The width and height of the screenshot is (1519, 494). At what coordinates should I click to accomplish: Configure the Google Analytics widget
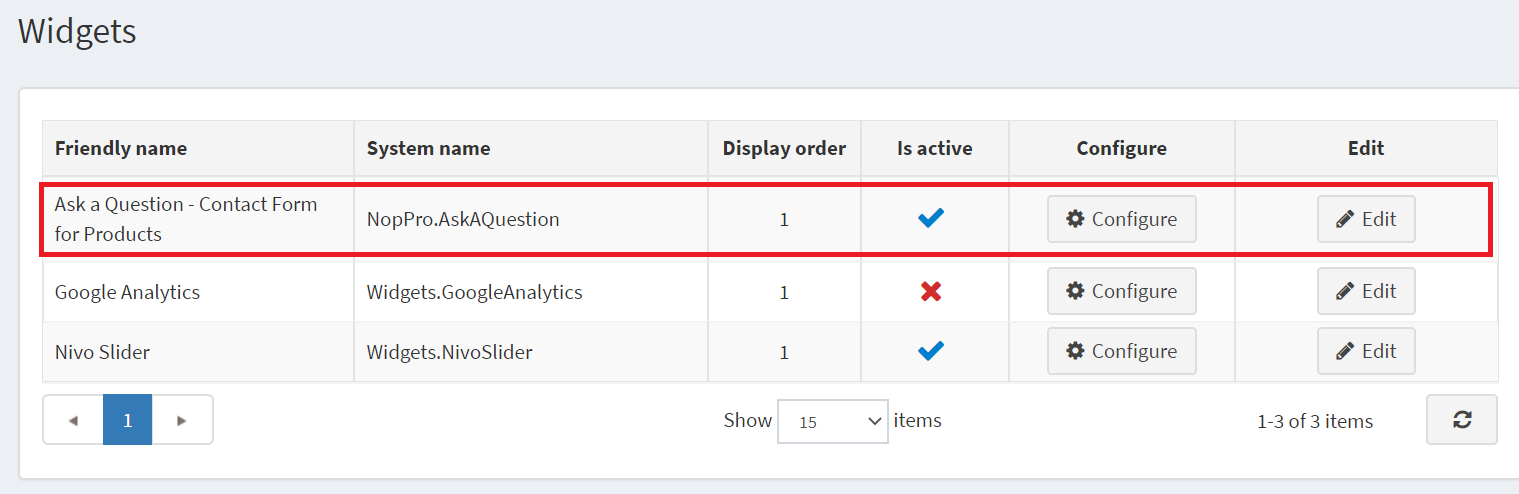point(1121,292)
